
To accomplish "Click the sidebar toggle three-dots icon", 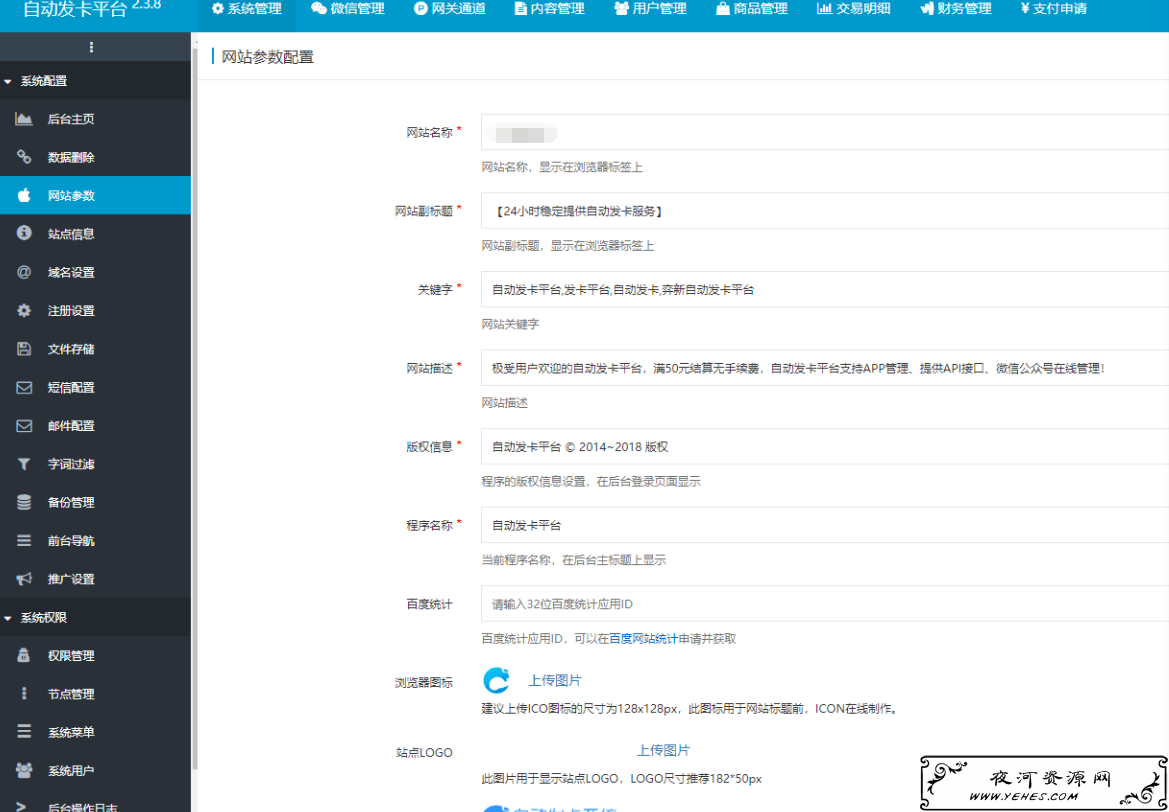I will (92, 47).
